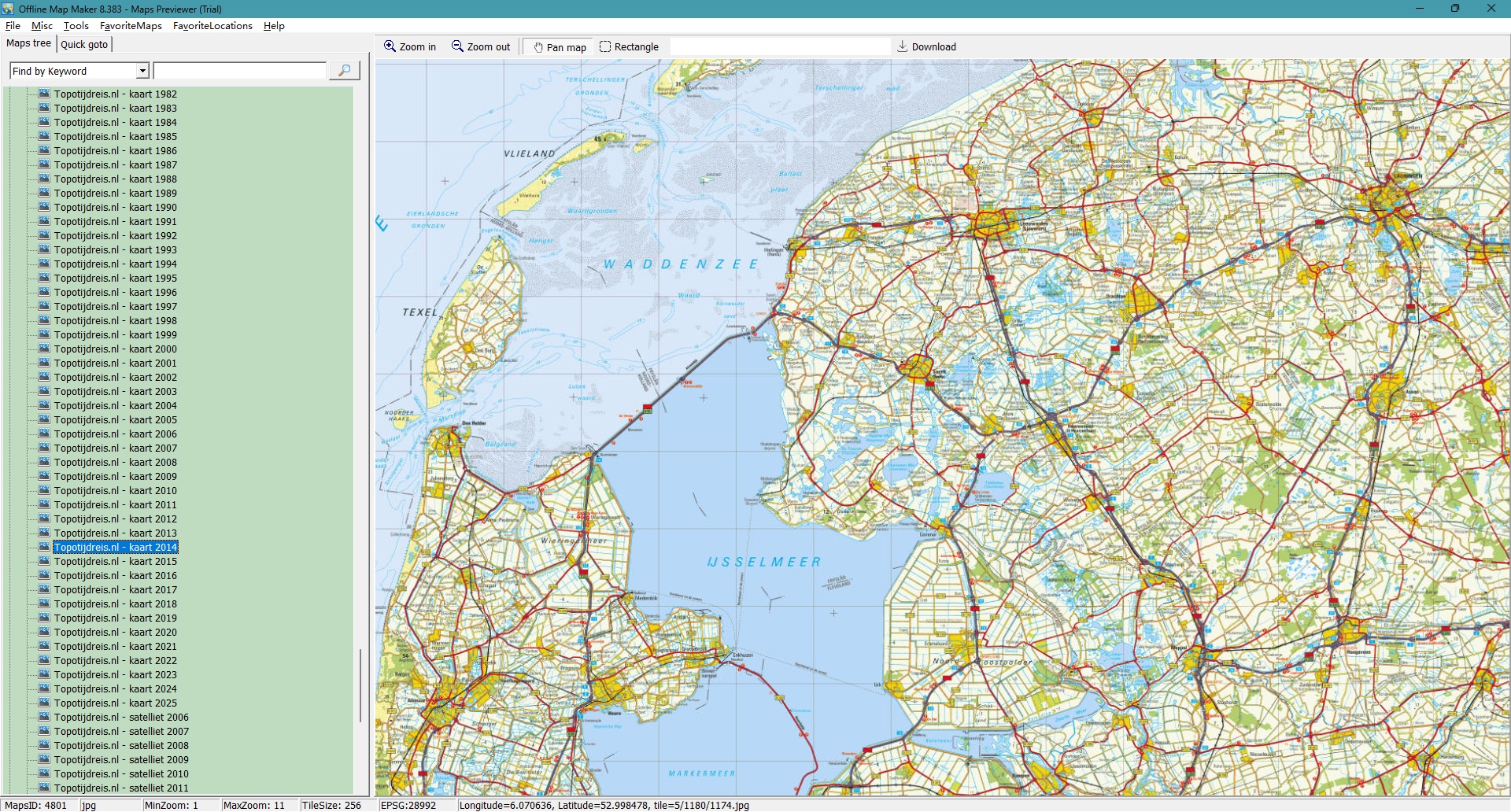Click the Download arrow icon
The height and width of the screenshot is (812, 1511).
(903, 46)
